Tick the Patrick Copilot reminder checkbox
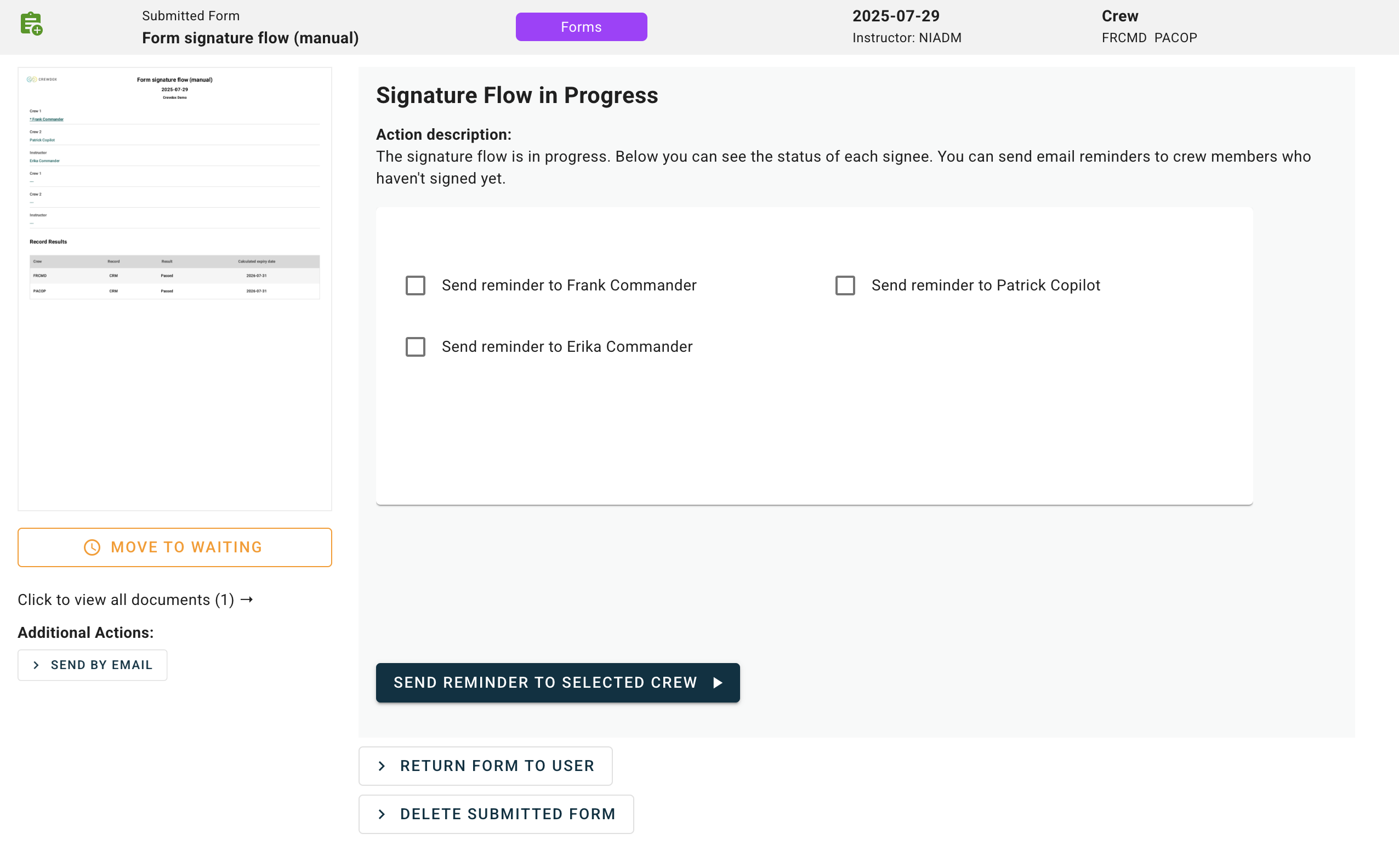This screenshot has height=868, width=1399. (x=845, y=285)
